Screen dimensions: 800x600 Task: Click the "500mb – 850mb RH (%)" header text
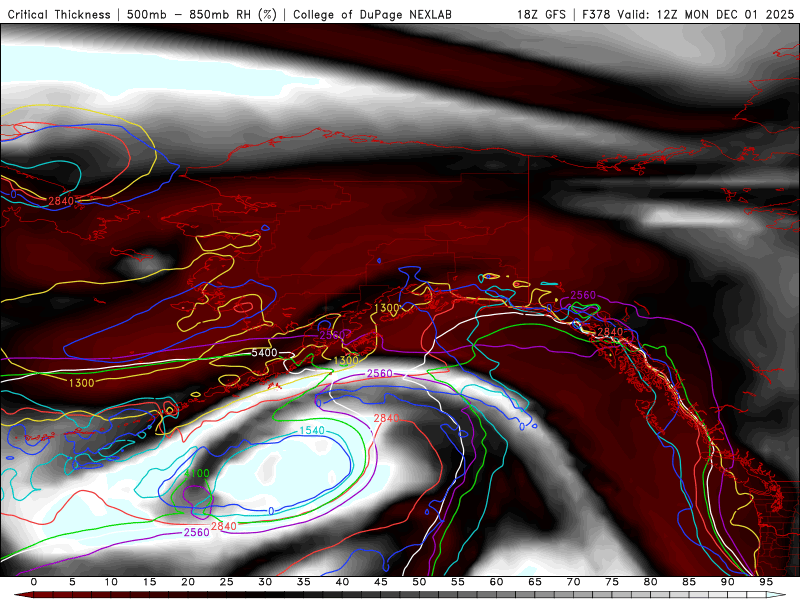202,14
